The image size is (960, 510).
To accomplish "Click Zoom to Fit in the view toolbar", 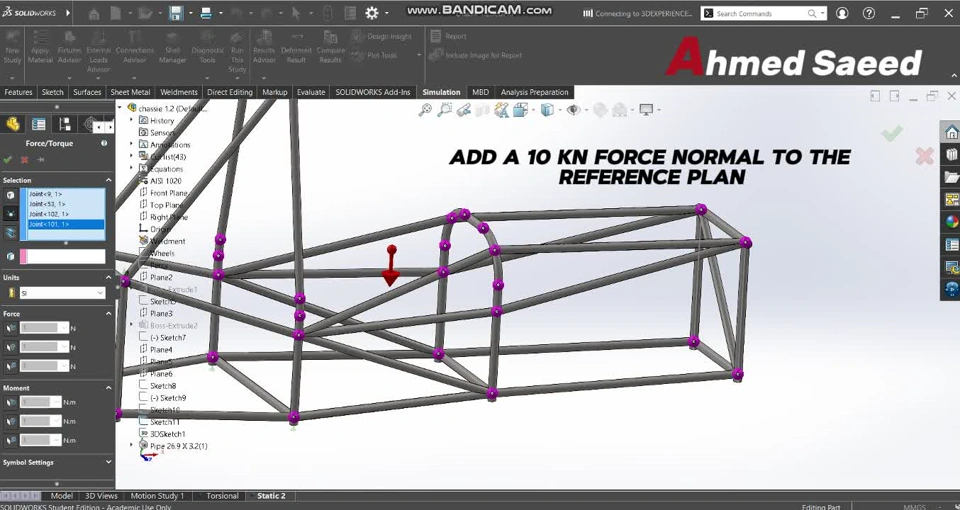I will click(425, 110).
